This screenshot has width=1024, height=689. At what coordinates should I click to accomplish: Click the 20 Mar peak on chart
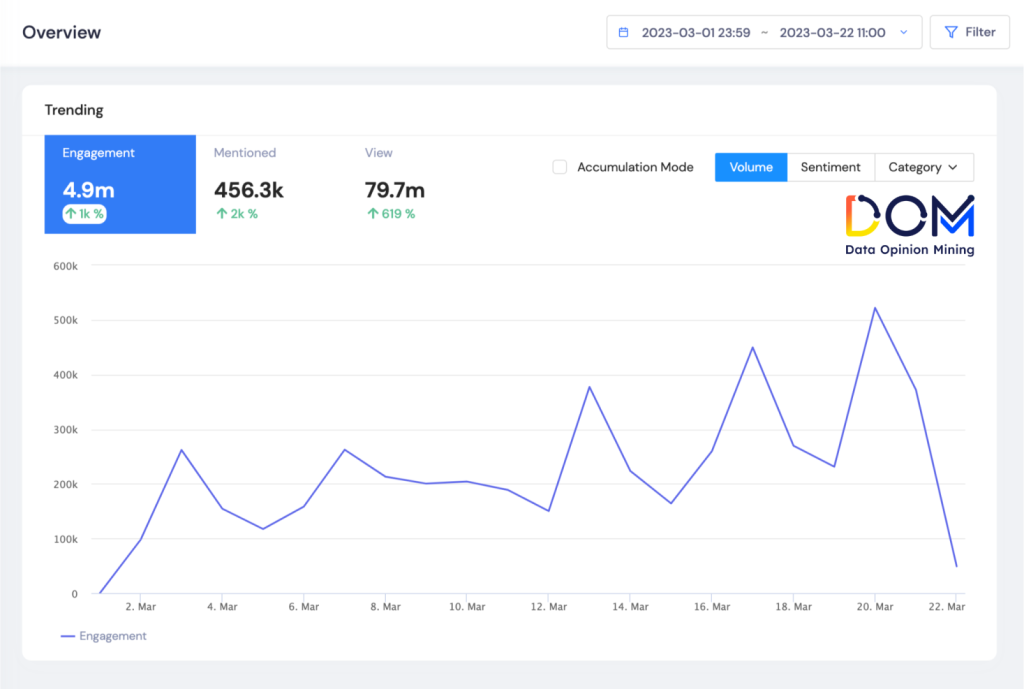point(875,308)
